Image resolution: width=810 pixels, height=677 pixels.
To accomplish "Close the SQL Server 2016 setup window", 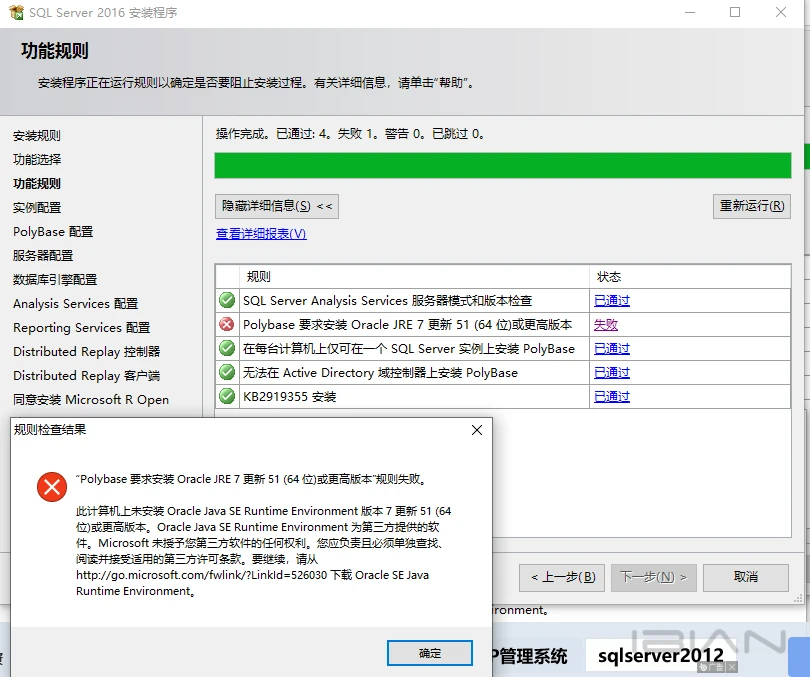I will coord(781,12).
